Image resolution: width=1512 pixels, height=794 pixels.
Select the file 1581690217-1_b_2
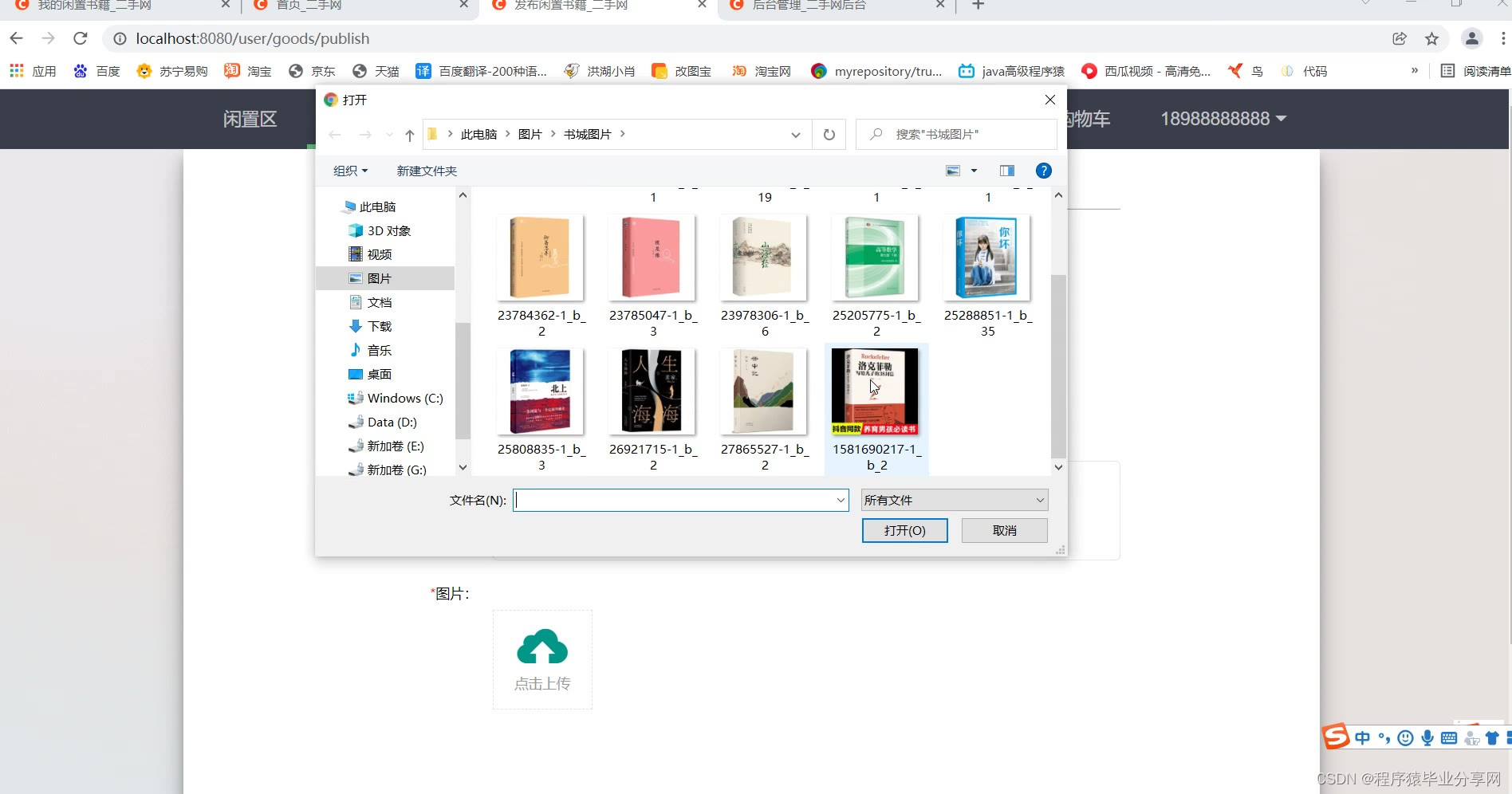pos(876,409)
